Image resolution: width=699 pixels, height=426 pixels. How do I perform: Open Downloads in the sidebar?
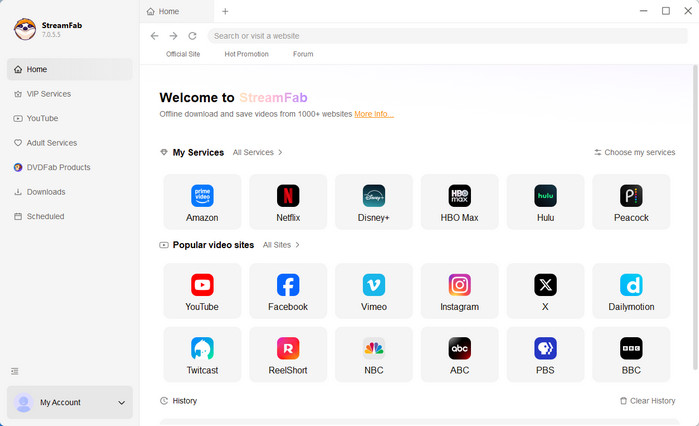click(x=70, y=192)
